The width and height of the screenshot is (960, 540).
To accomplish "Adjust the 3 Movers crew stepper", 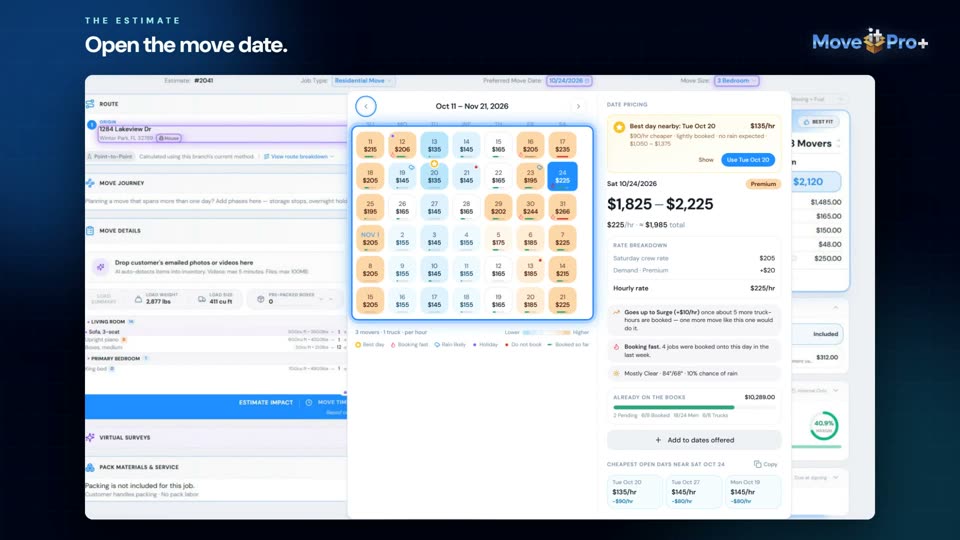I will click(839, 144).
